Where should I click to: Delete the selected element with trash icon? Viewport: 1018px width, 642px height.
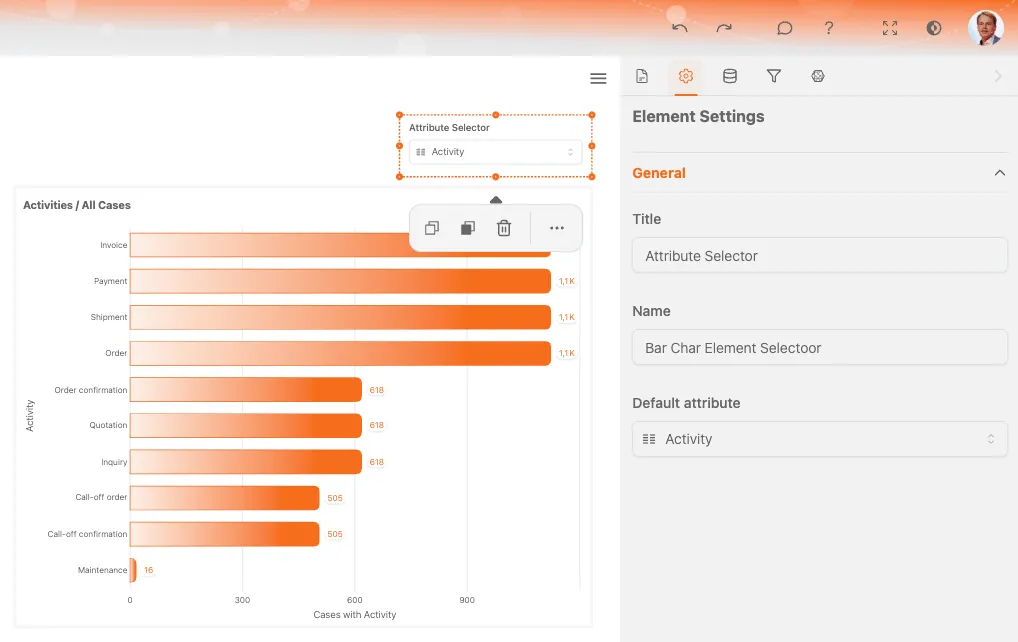[504, 228]
